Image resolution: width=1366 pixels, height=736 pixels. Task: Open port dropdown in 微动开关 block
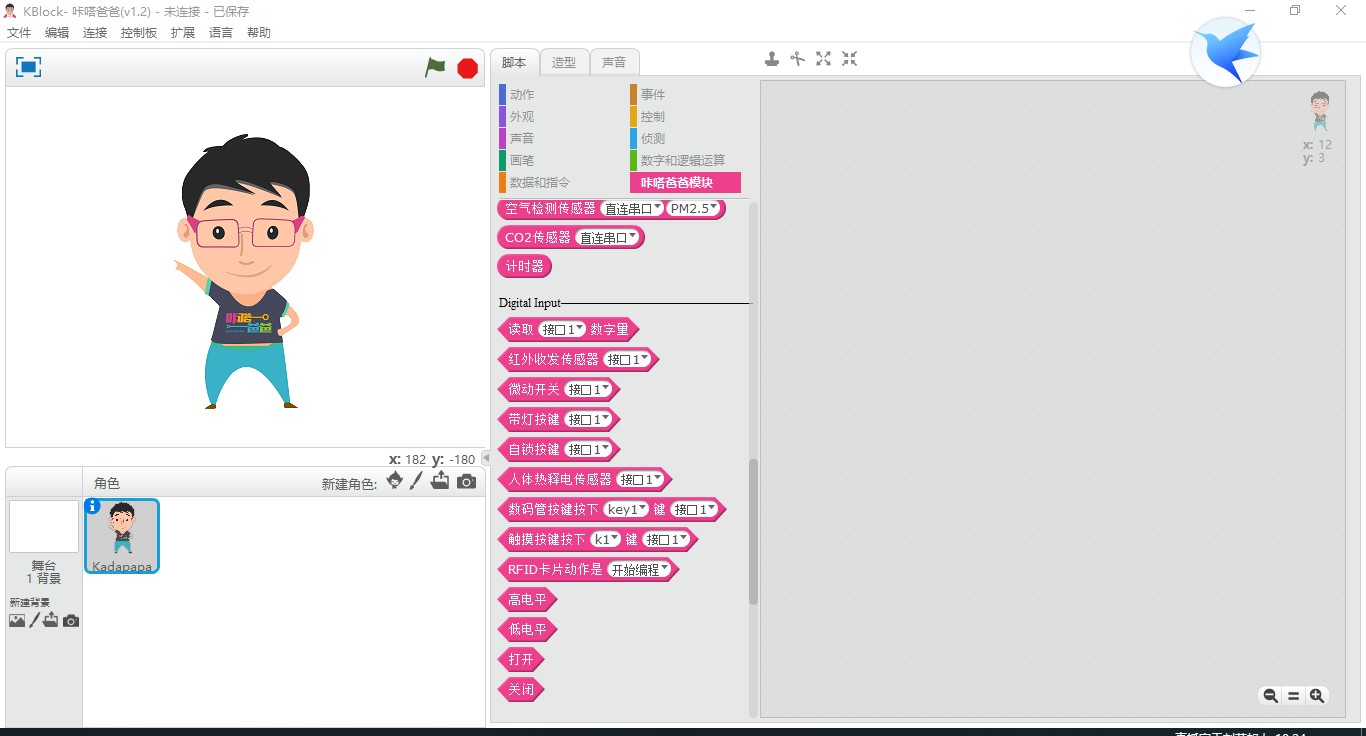[589, 389]
